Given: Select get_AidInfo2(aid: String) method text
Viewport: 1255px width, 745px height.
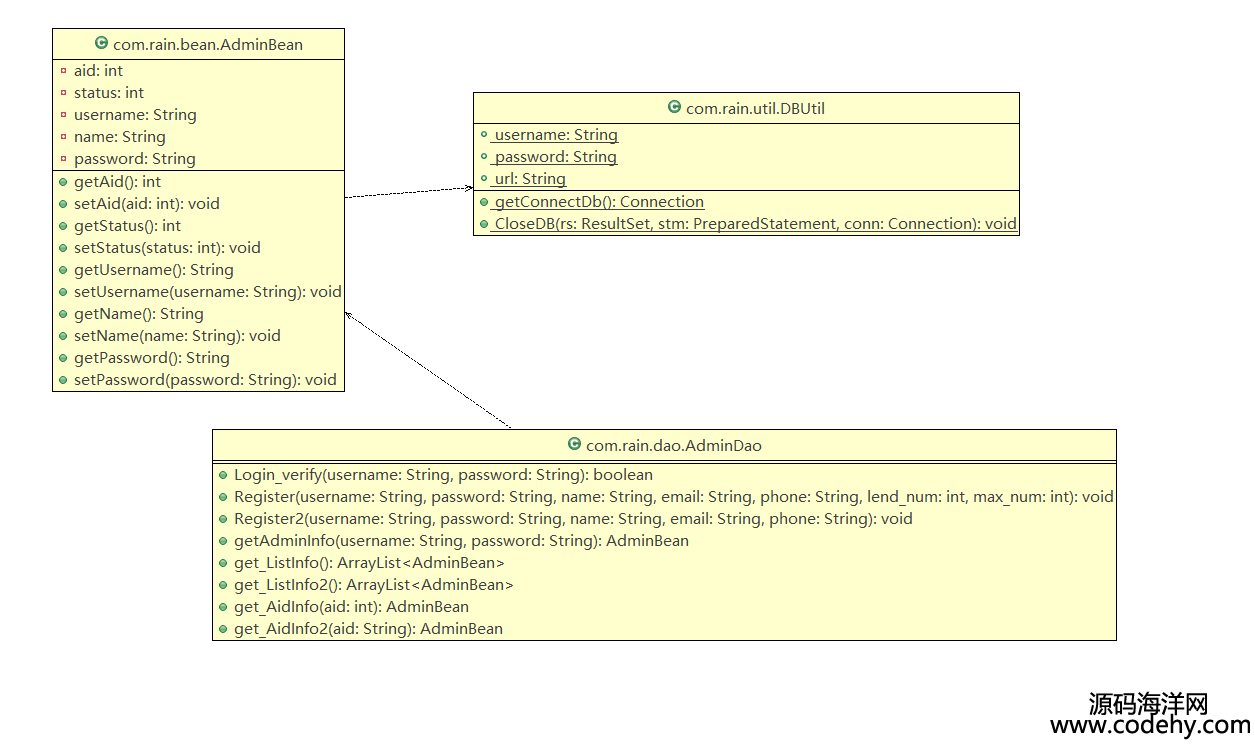Looking at the screenshot, I should pos(368,629).
